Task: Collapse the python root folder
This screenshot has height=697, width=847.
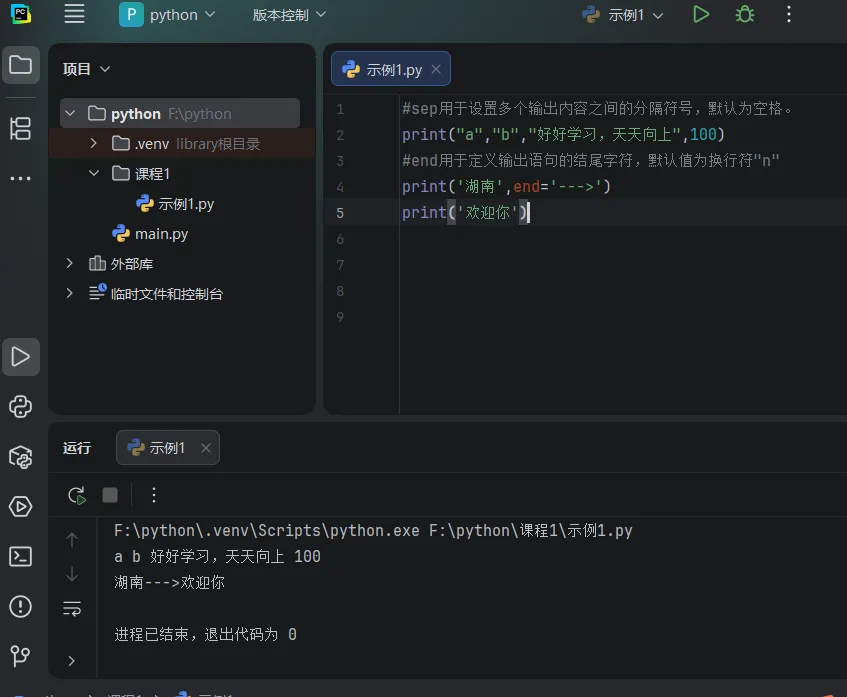Action: click(70, 113)
